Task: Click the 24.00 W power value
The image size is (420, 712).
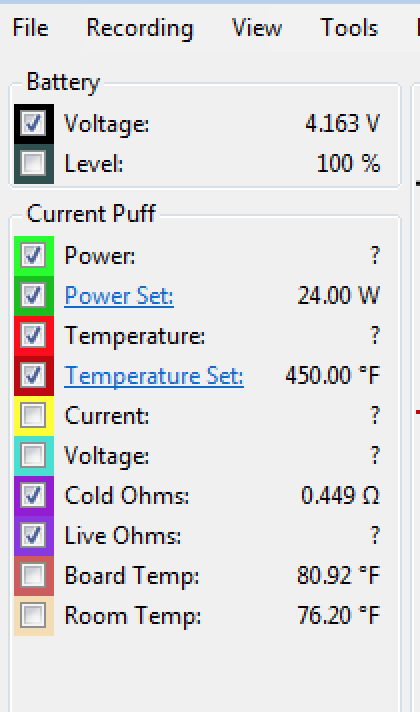Action: pyautogui.click(x=338, y=296)
